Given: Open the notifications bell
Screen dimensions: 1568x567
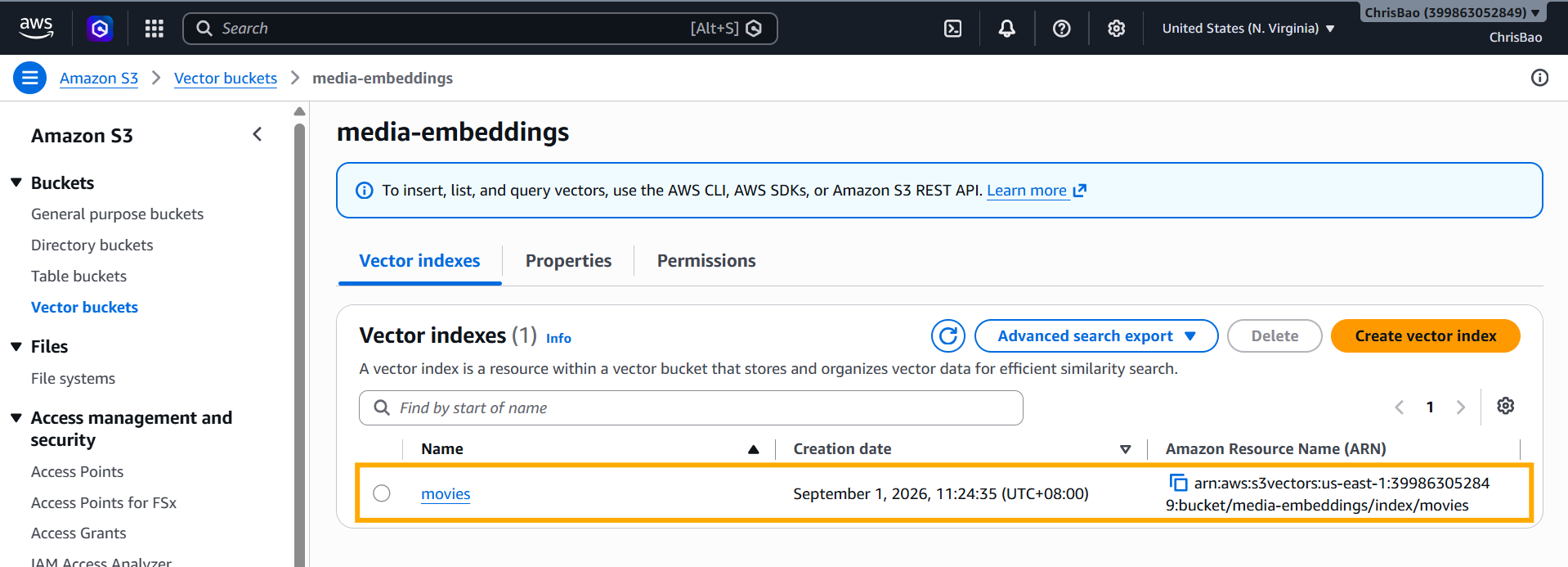Looking at the screenshot, I should (x=1006, y=29).
